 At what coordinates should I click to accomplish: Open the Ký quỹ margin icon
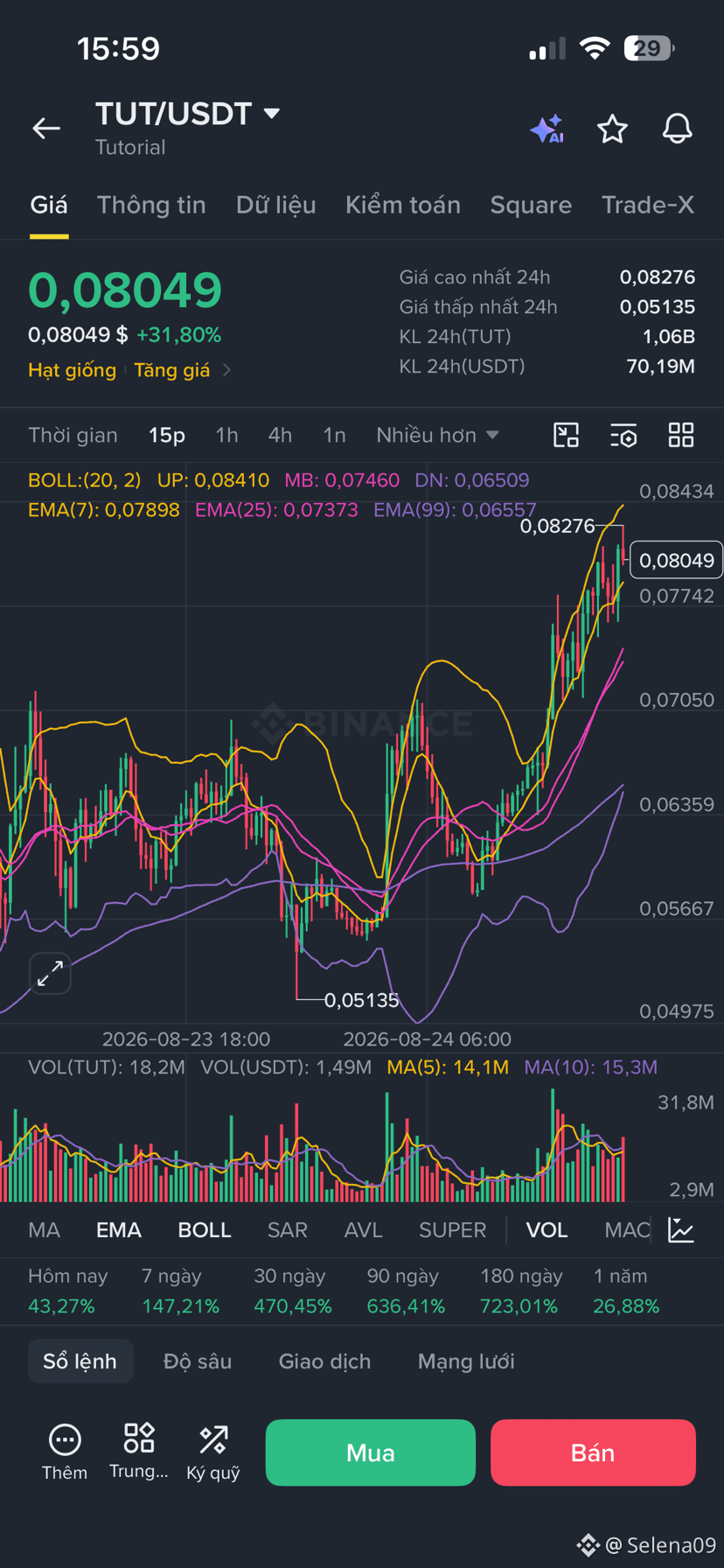(213, 1452)
